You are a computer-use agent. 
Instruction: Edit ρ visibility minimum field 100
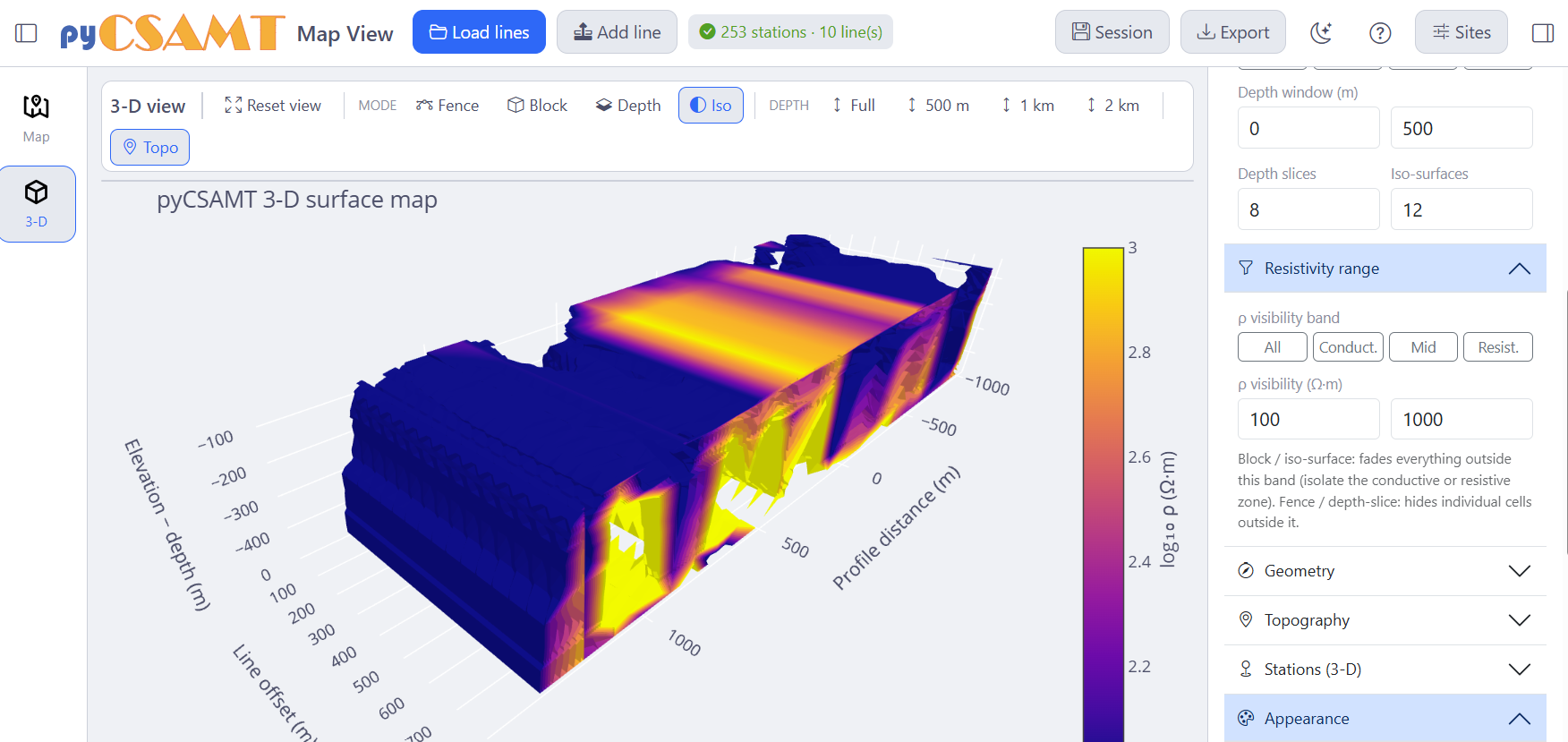coord(1308,419)
